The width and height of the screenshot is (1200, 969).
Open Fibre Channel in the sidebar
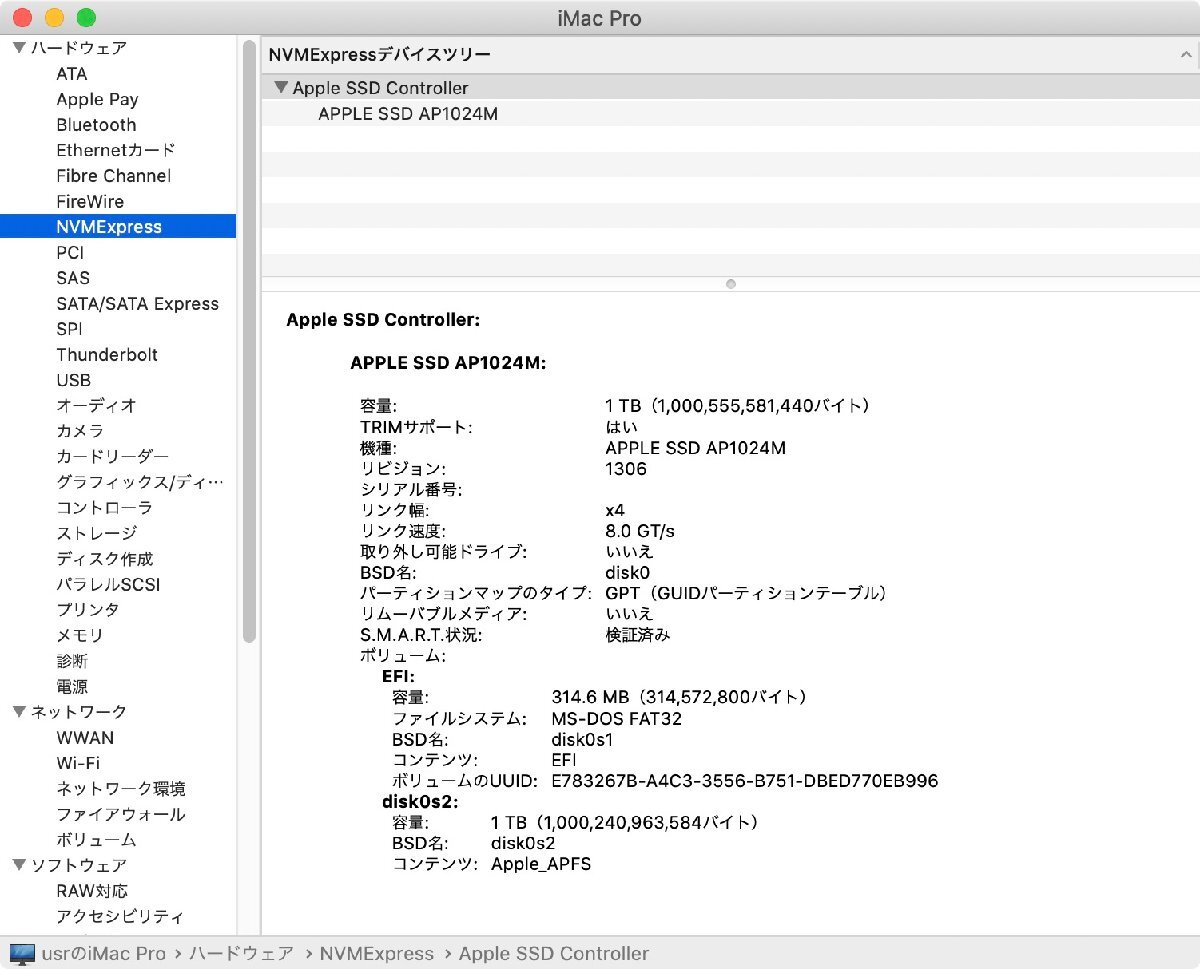(x=113, y=176)
